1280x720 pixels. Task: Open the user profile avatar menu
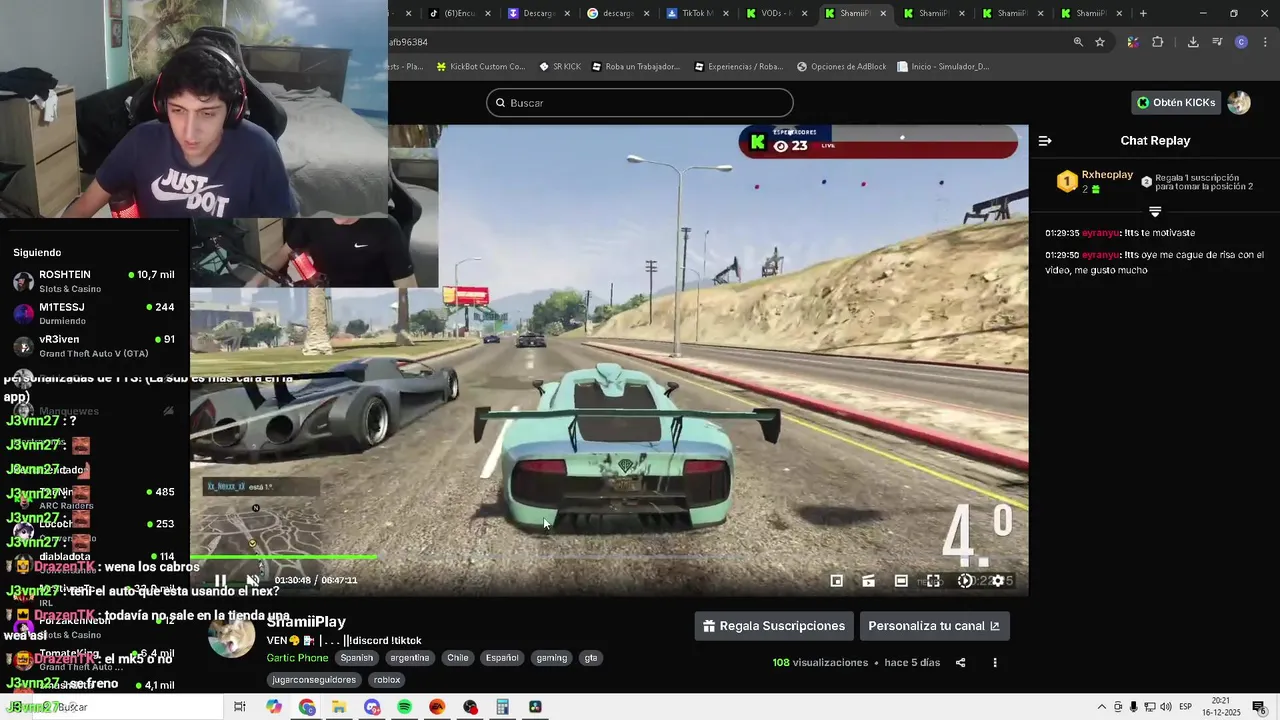(x=1239, y=102)
